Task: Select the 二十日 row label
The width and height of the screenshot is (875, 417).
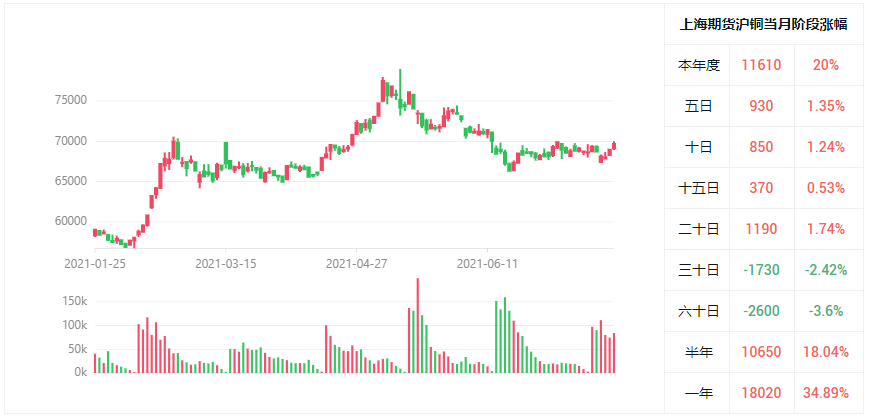Action: pos(698,229)
